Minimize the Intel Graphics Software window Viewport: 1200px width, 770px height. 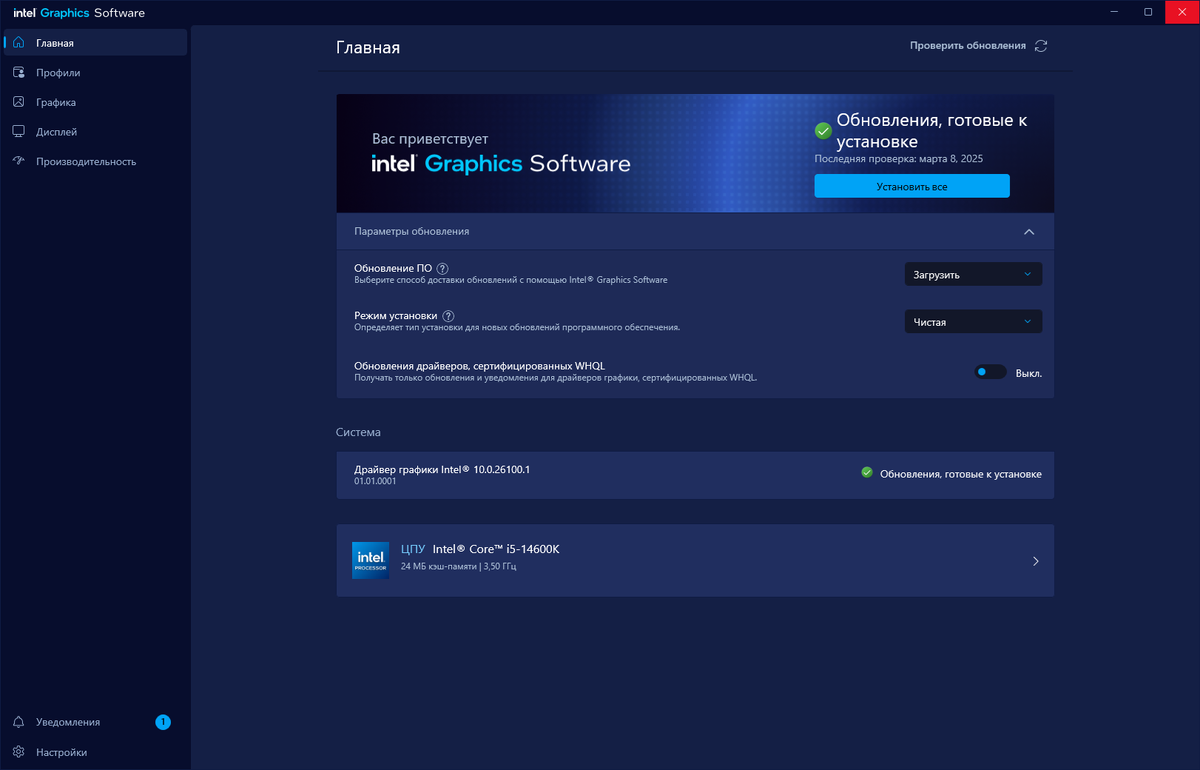tap(1114, 12)
